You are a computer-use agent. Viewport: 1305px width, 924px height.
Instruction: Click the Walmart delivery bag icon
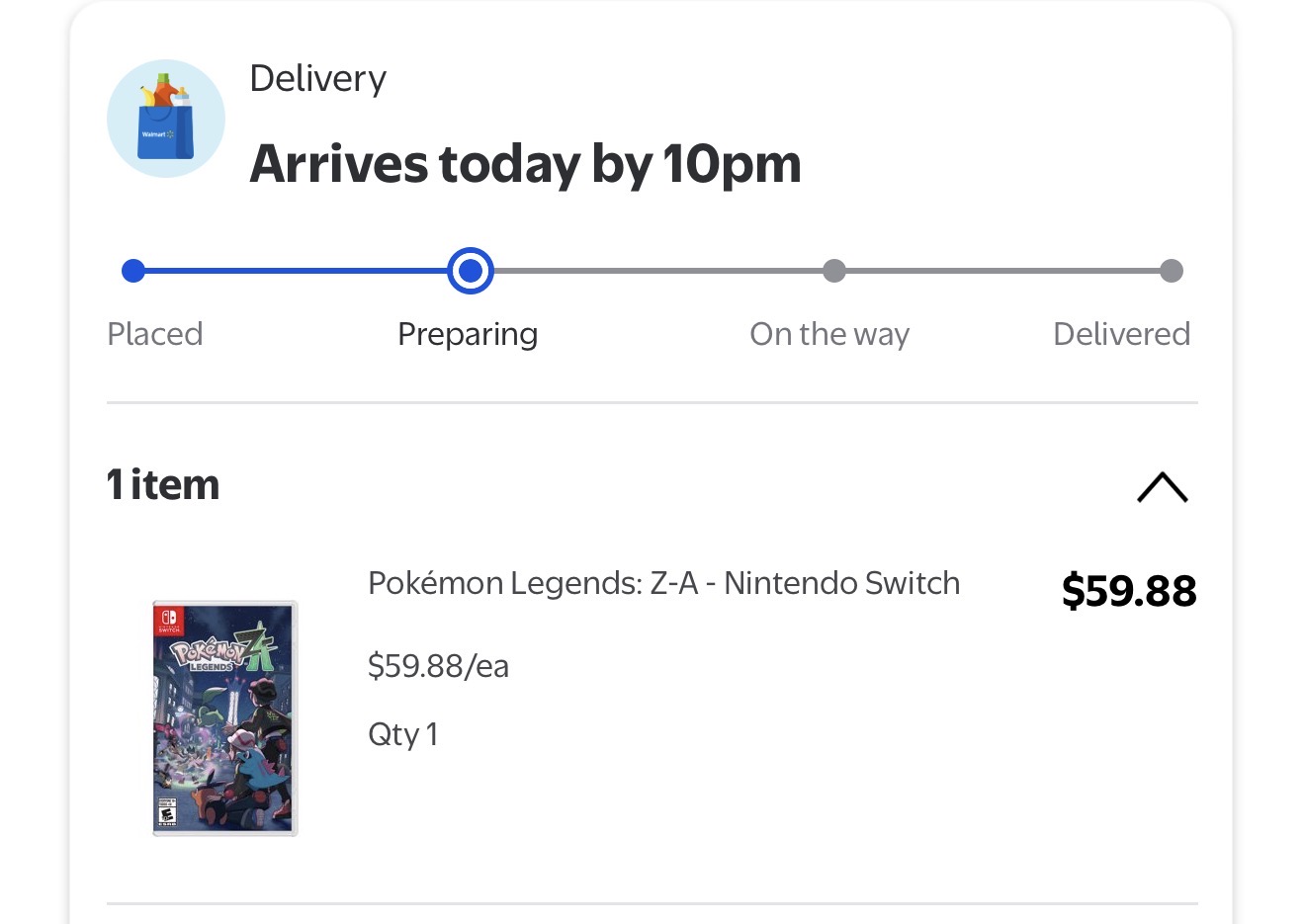pos(166,119)
